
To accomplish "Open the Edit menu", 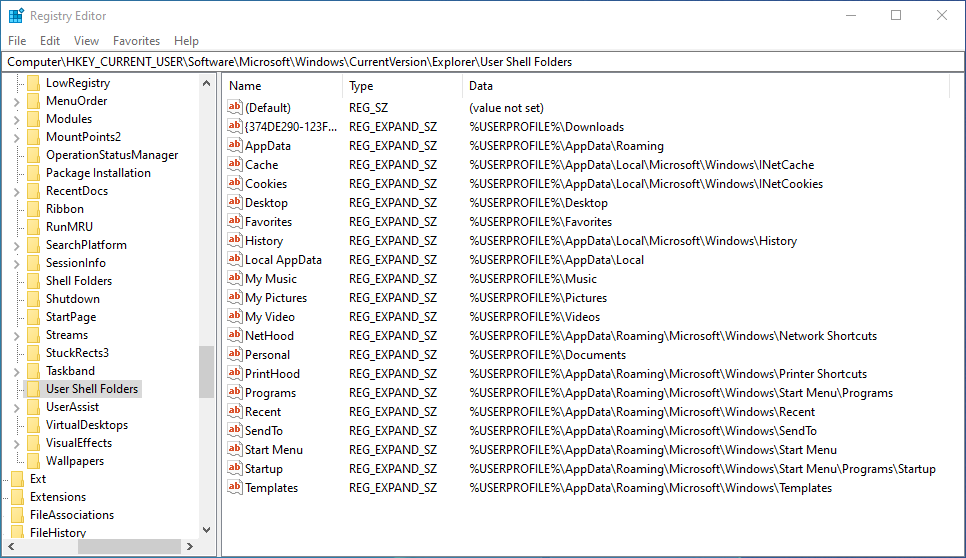I will point(50,41).
